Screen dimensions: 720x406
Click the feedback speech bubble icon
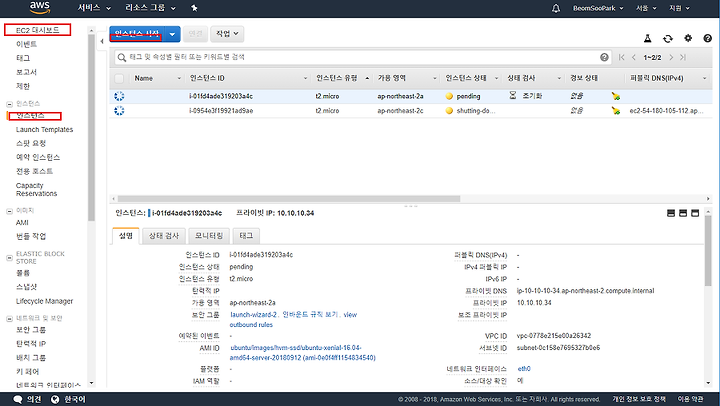tap(18, 399)
